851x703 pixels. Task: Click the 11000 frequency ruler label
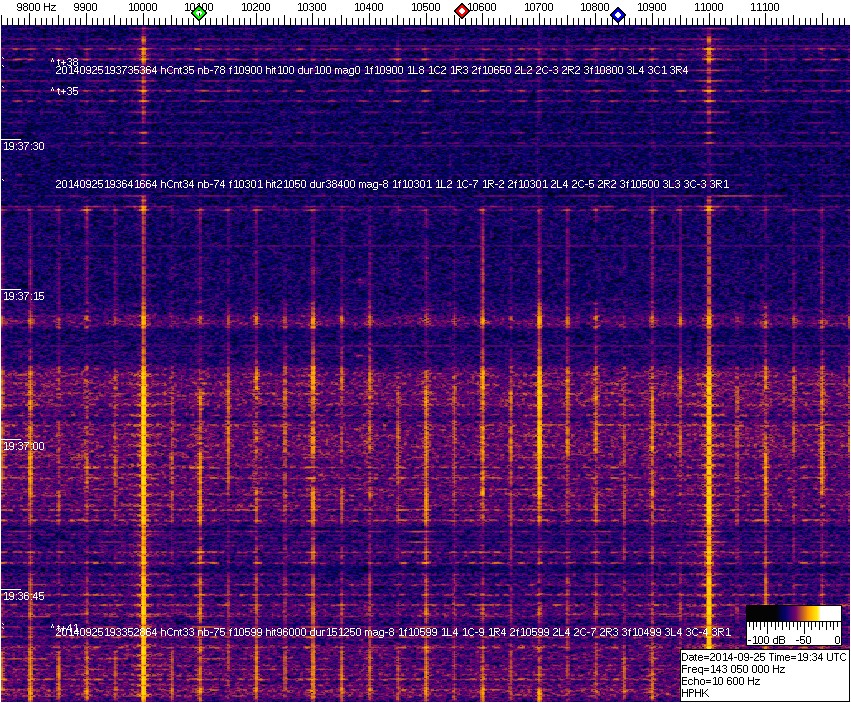click(709, 7)
